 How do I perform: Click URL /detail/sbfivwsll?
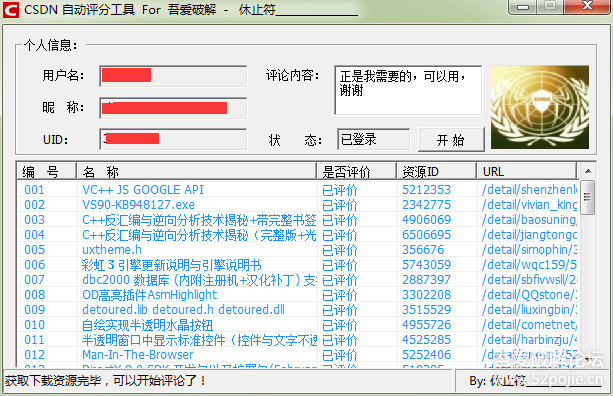click(529, 280)
